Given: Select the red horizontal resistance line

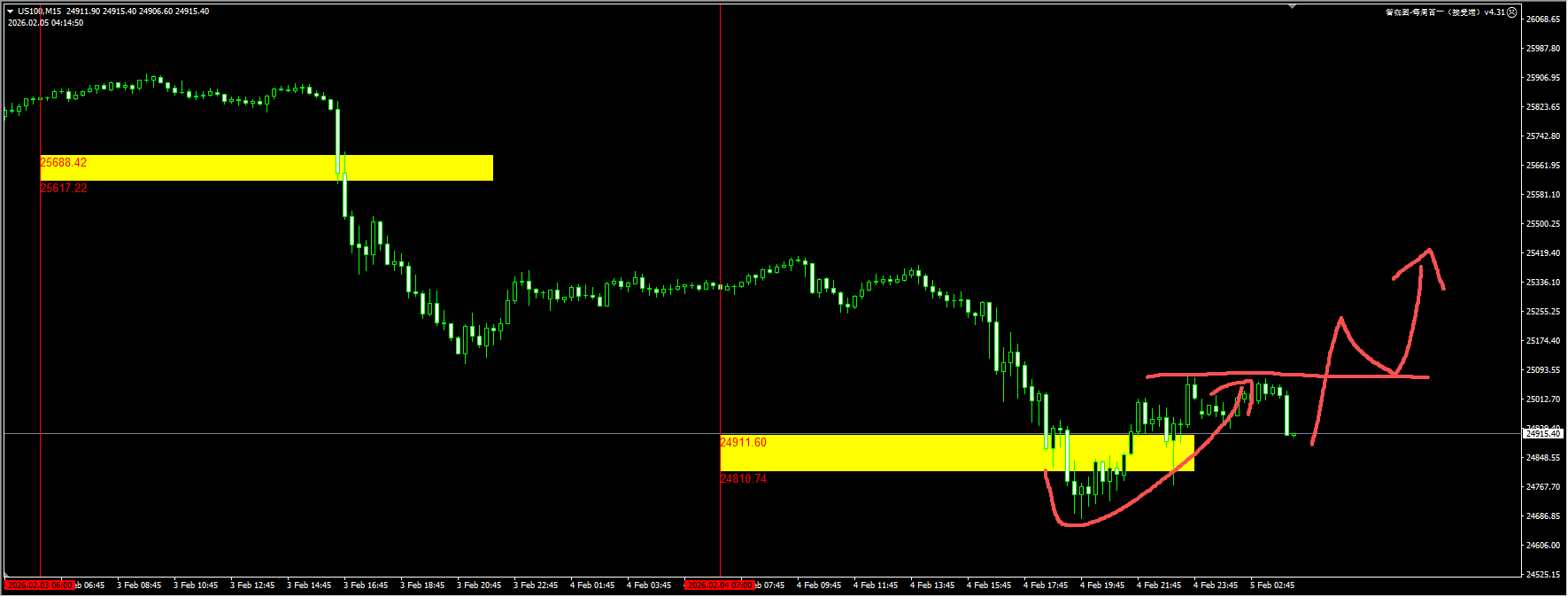Looking at the screenshot, I should coord(1284,375).
